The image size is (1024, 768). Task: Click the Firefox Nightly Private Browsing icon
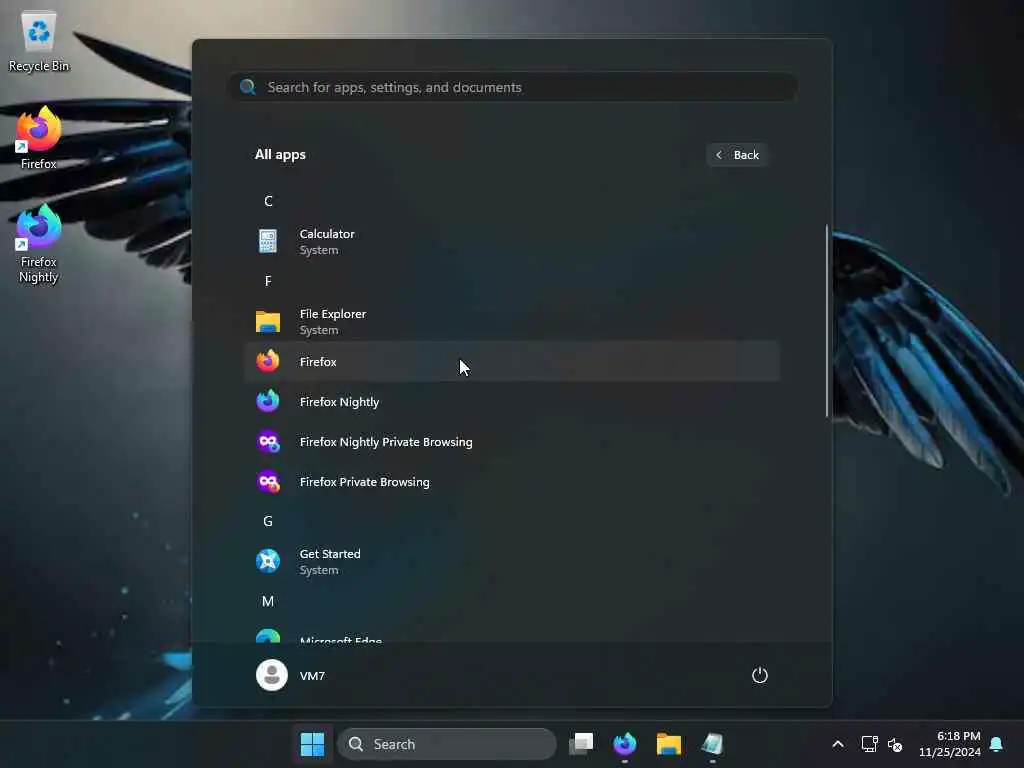pos(268,441)
